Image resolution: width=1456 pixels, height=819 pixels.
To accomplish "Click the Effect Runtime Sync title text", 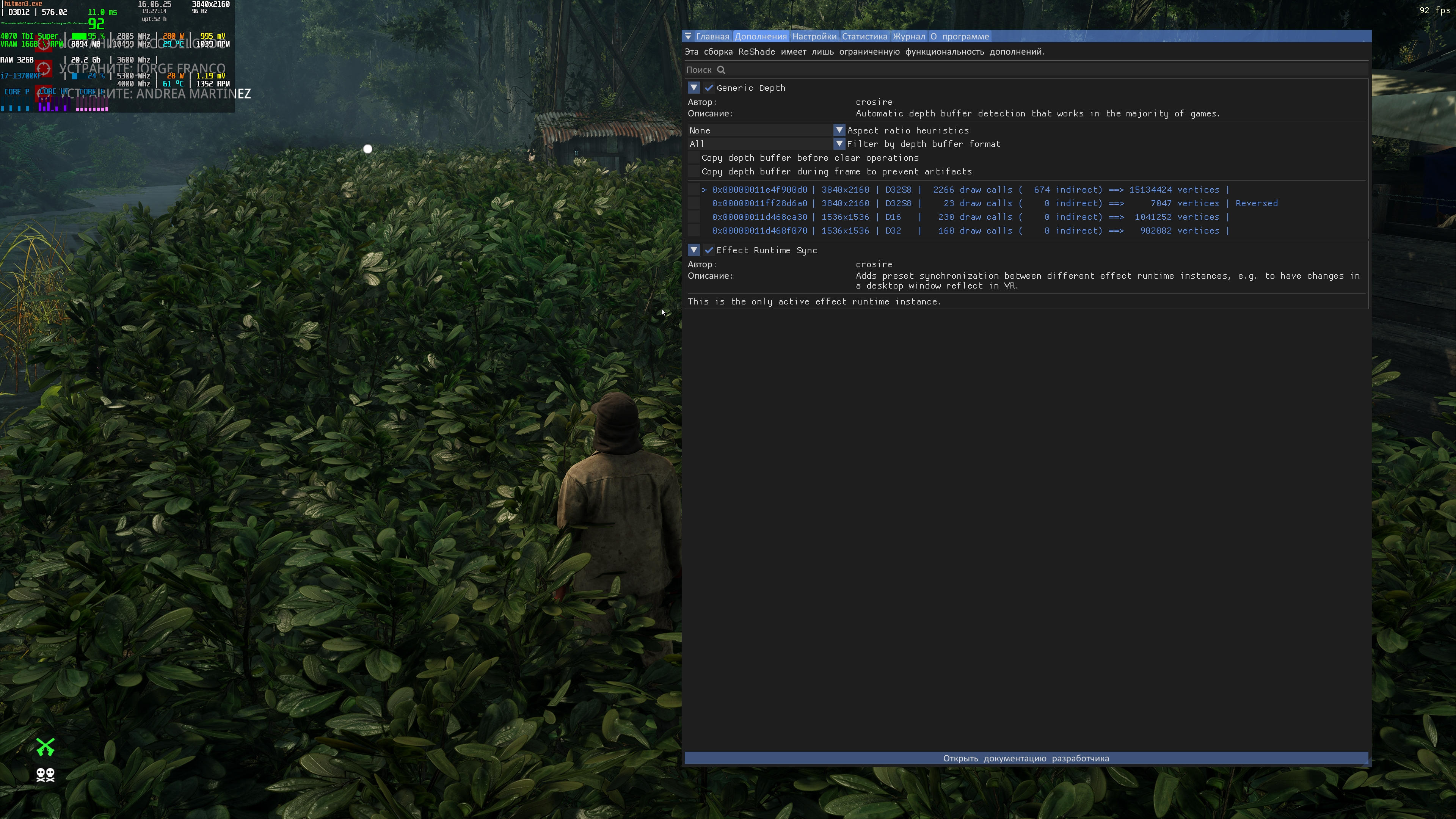I will click(x=766, y=250).
